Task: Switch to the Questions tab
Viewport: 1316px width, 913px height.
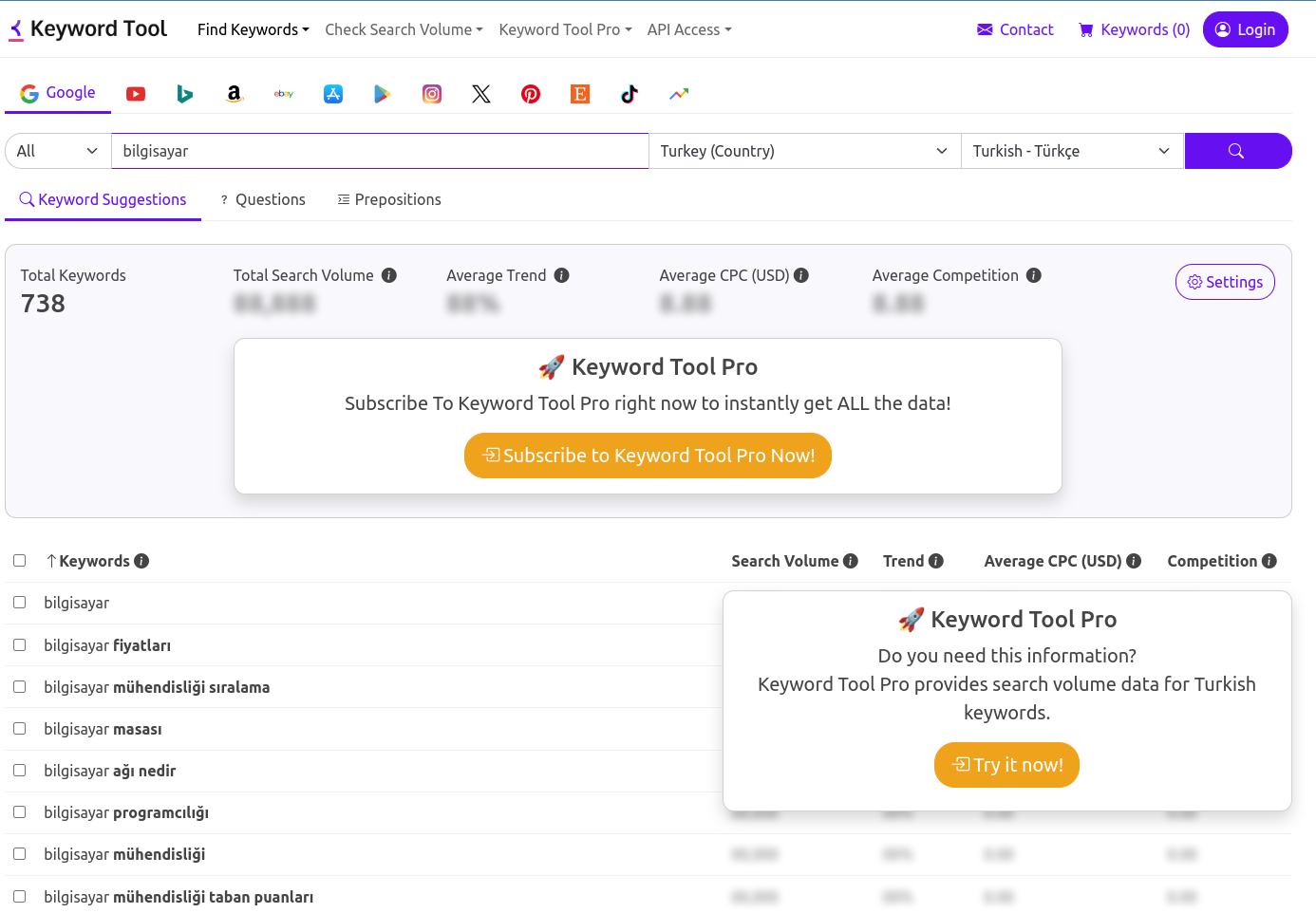Action: (x=263, y=199)
